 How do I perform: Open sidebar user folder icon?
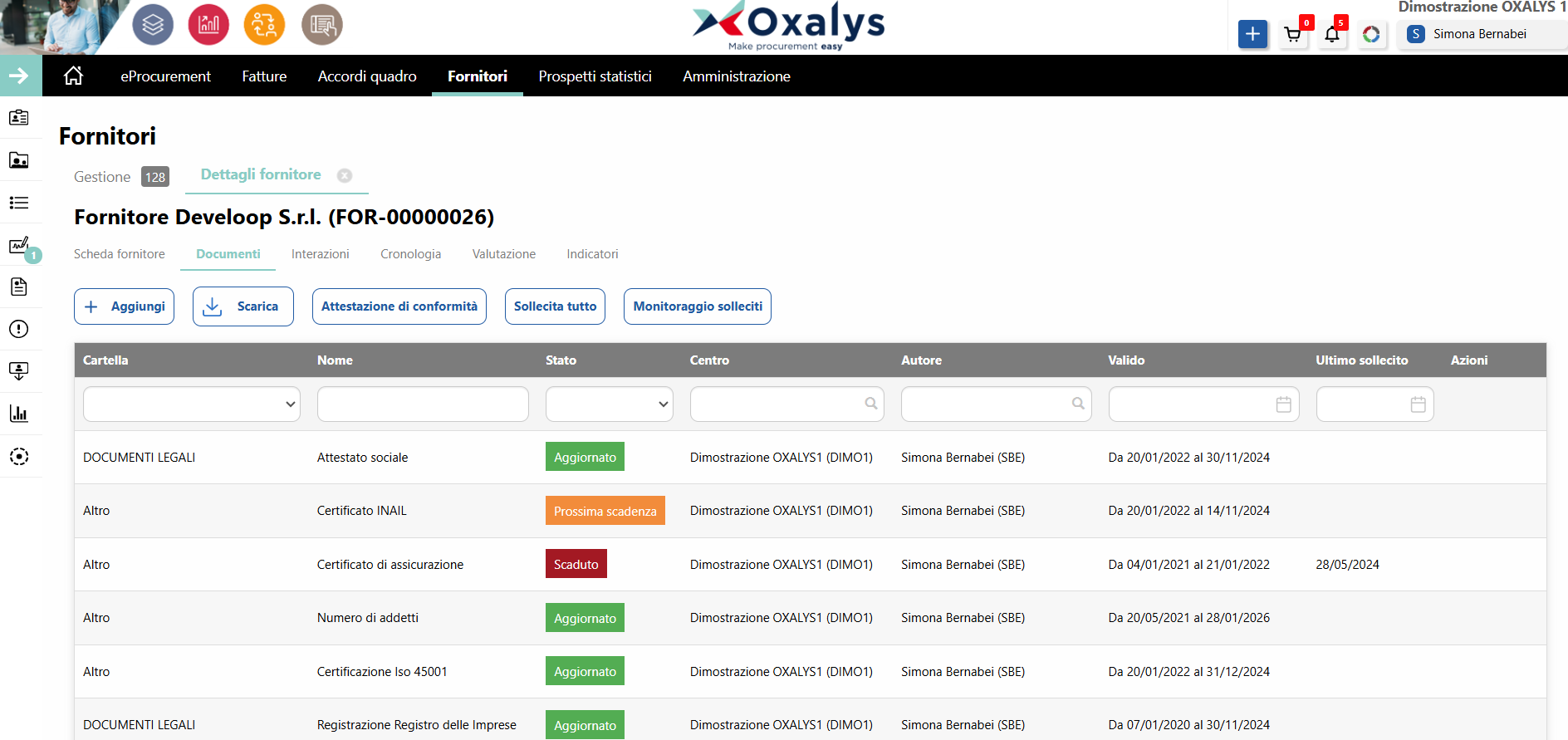coord(19,160)
